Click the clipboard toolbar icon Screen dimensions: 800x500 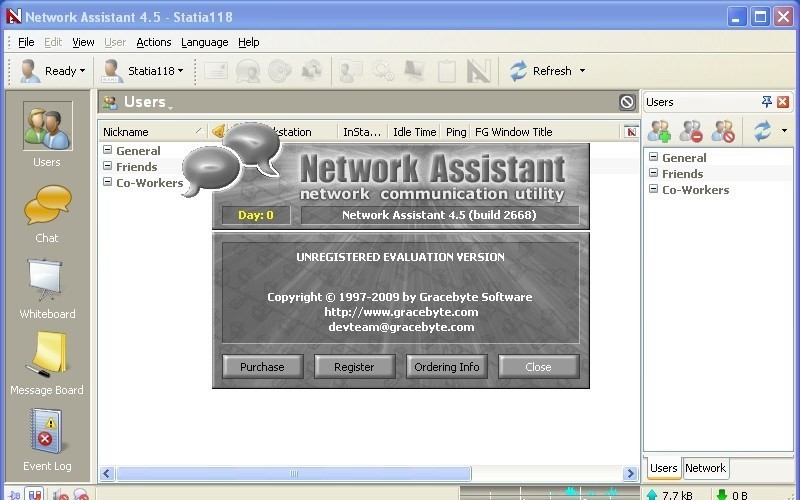pos(446,71)
